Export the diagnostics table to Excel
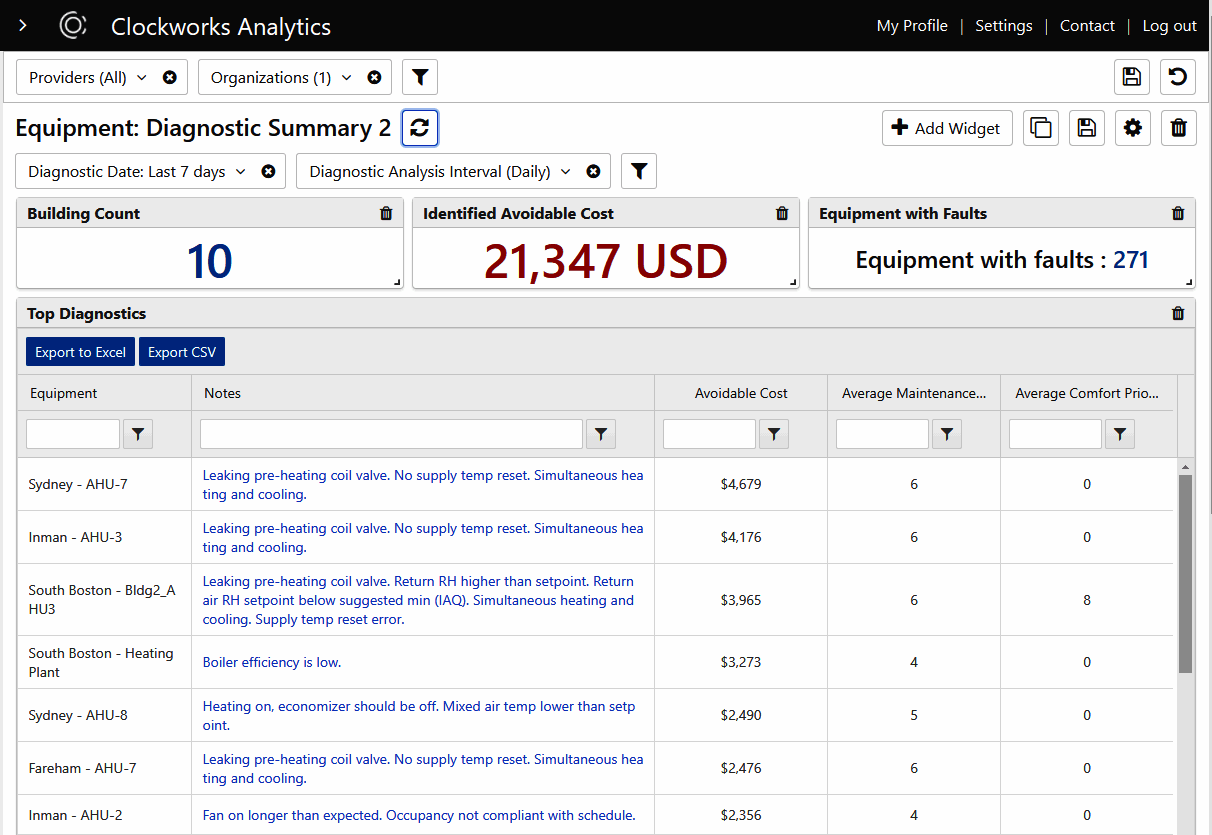The image size is (1212, 835). 80,351
